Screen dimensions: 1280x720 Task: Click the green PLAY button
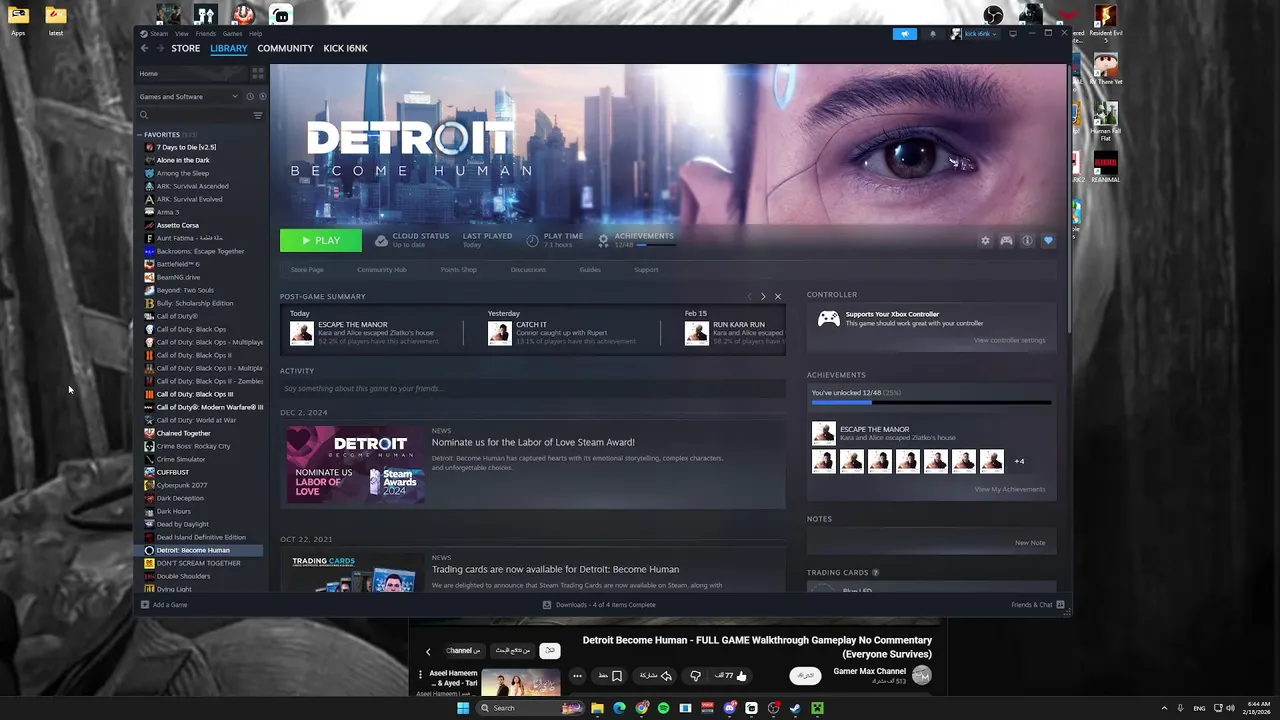point(321,240)
